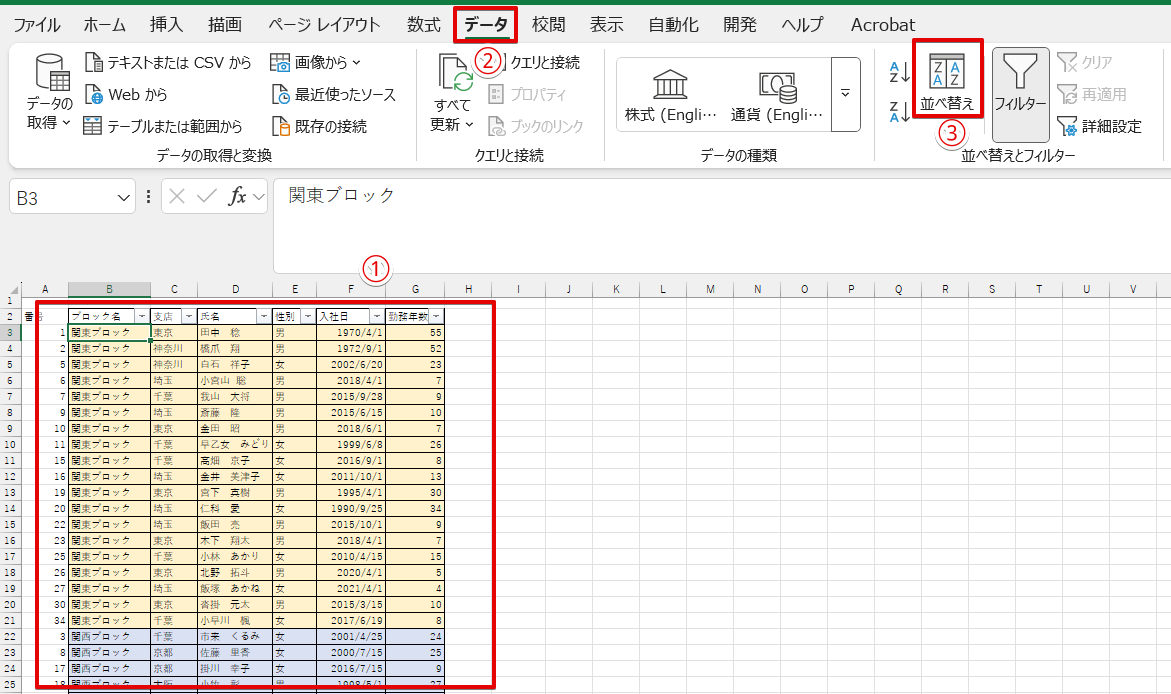
Task: Click the ブックのリンク command
Action: tap(535, 126)
